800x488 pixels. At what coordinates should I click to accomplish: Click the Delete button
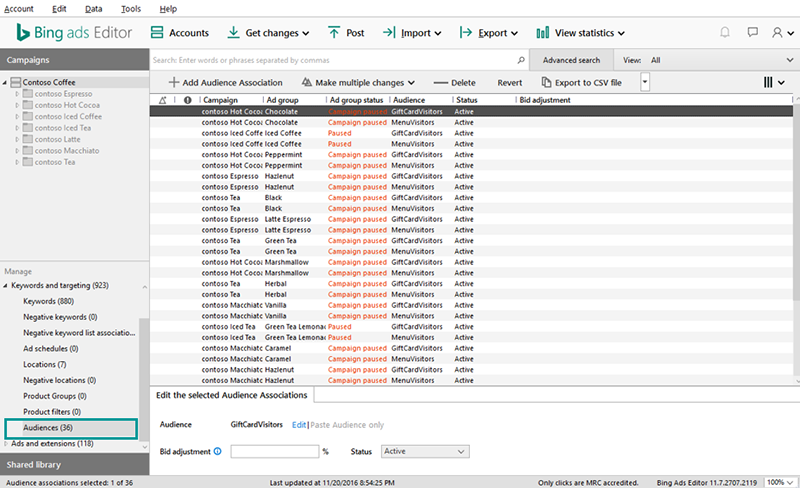point(455,83)
